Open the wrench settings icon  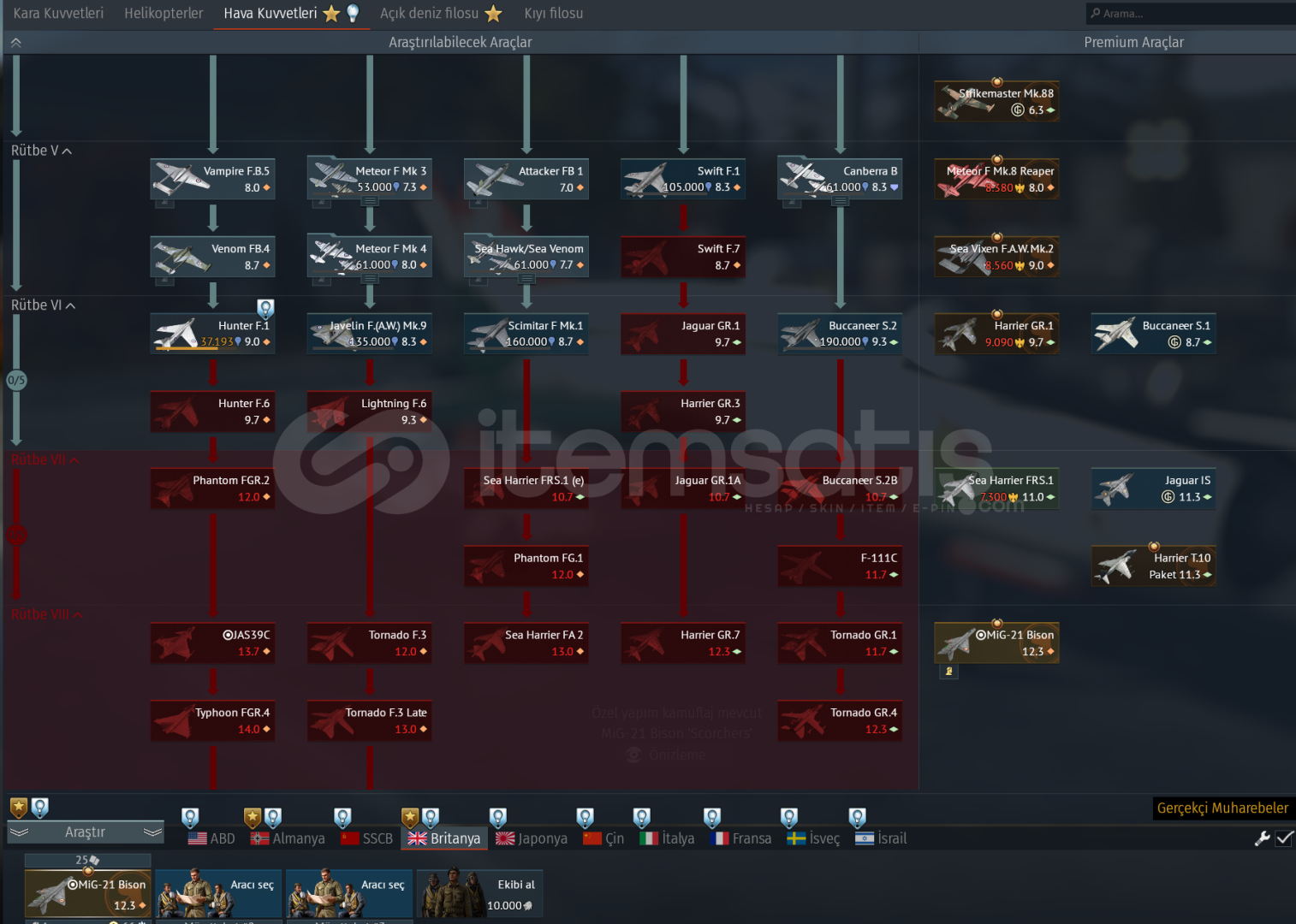pos(1262,839)
